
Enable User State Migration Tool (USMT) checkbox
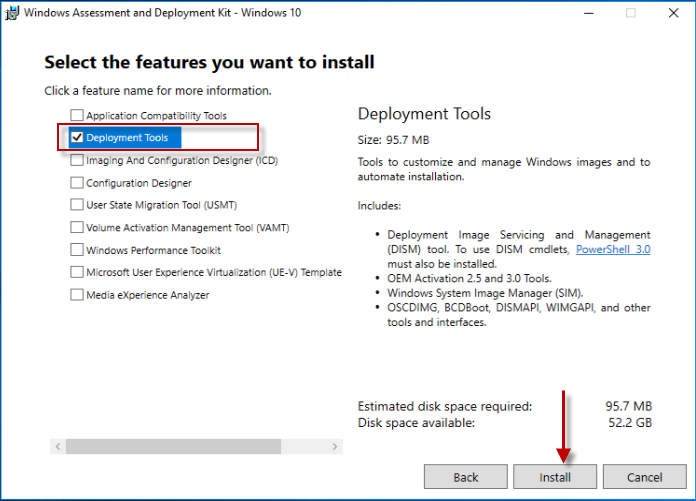[x=77, y=205]
